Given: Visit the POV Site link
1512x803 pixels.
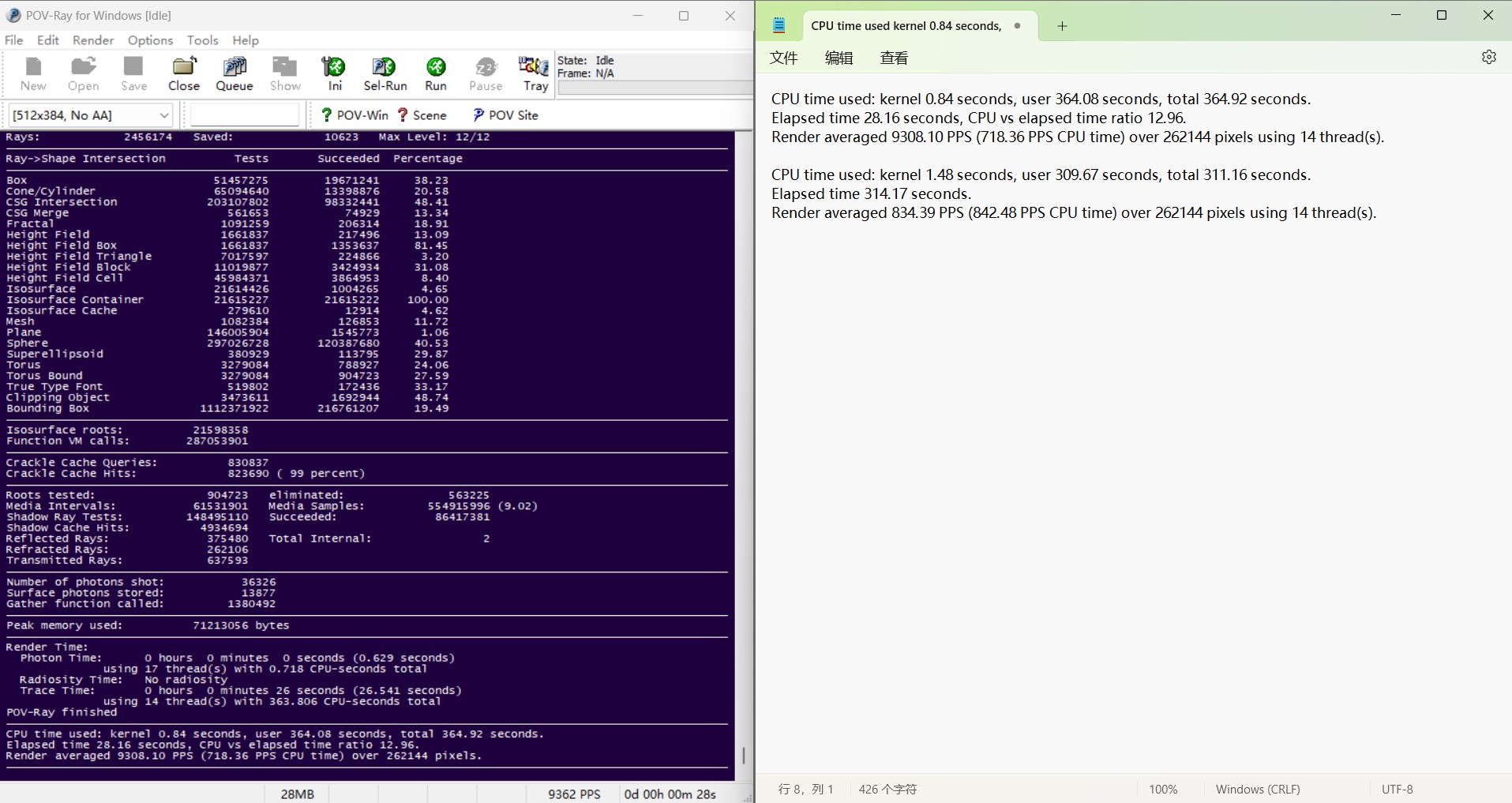Looking at the screenshot, I should pos(505,115).
